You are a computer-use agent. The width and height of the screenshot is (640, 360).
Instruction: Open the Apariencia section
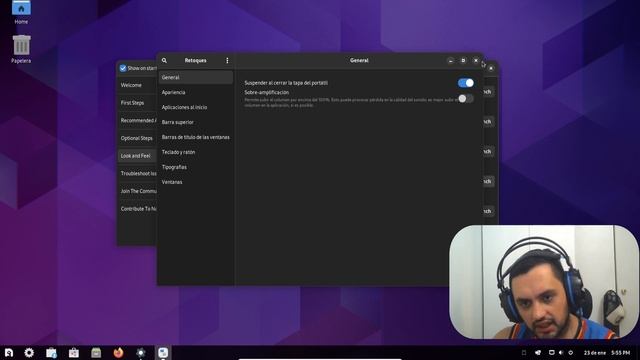(x=196, y=92)
